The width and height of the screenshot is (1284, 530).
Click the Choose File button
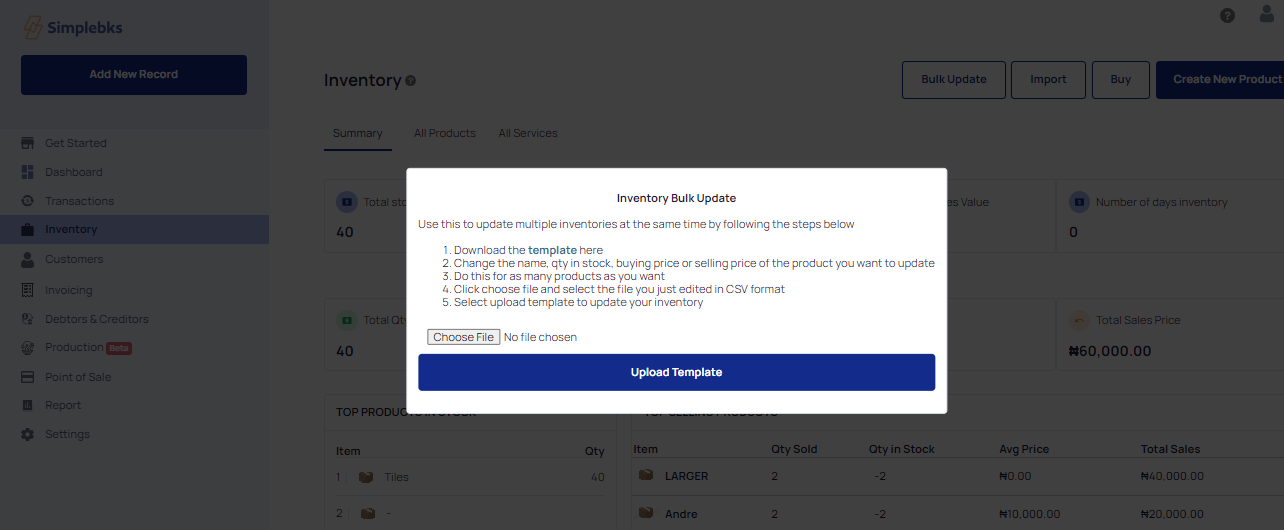[x=463, y=337]
